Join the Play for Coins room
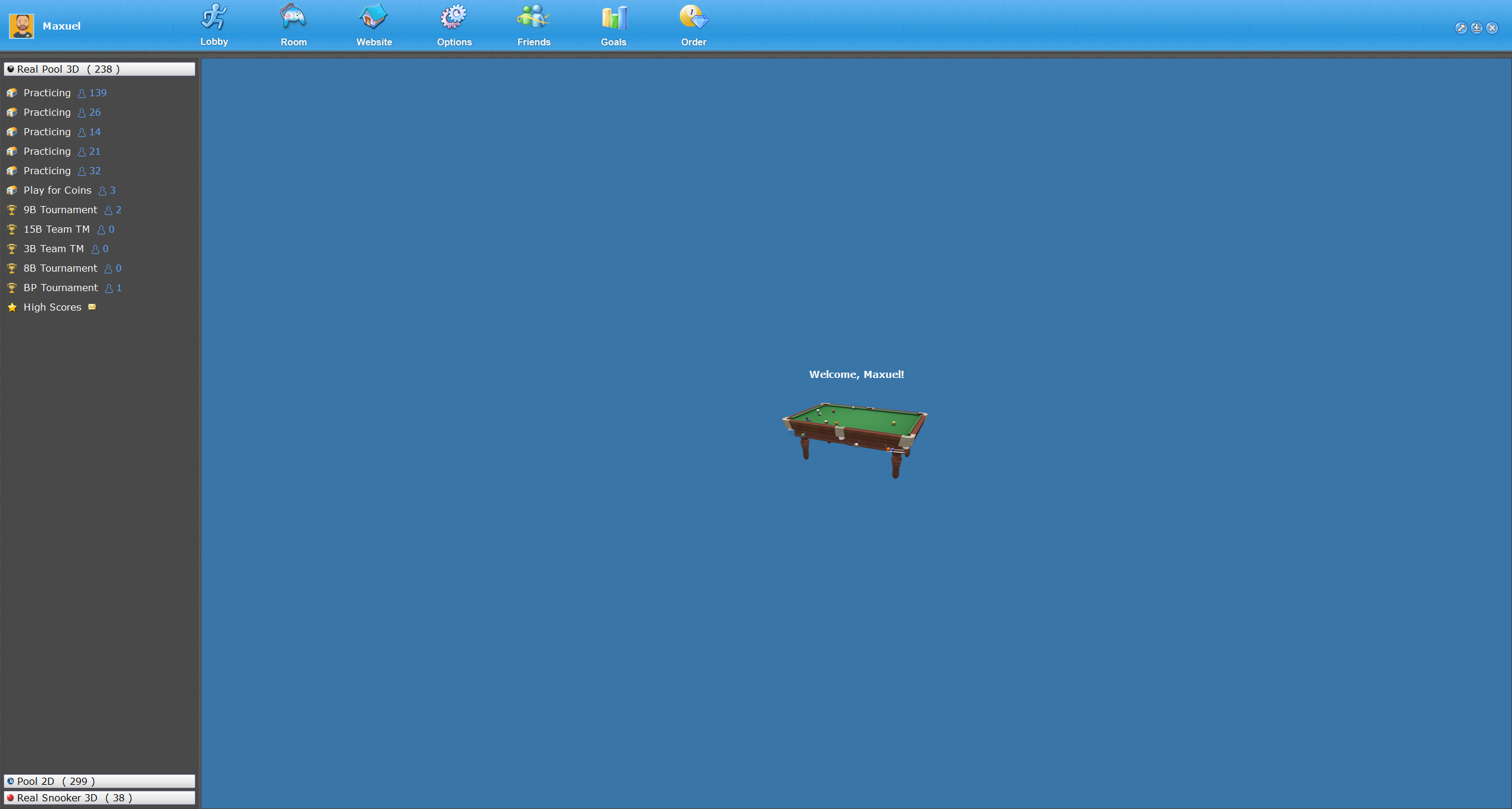Viewport: 1512px width, 809px height. click(x=57, y=190)
